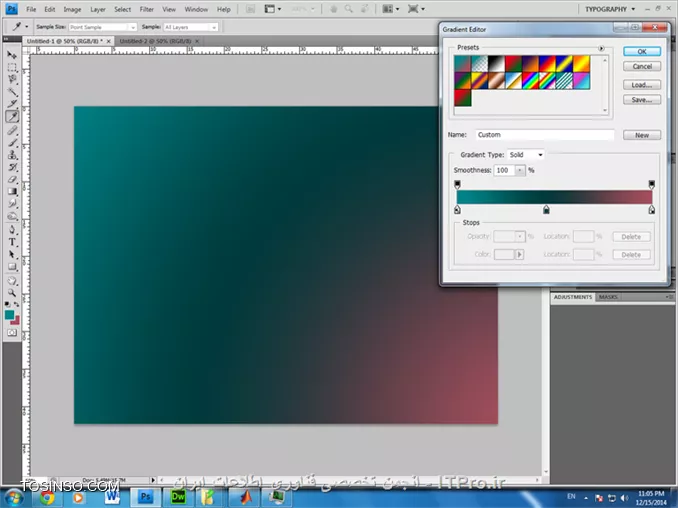Open the Window menu
Screen dimensions: 678x508
196,9
